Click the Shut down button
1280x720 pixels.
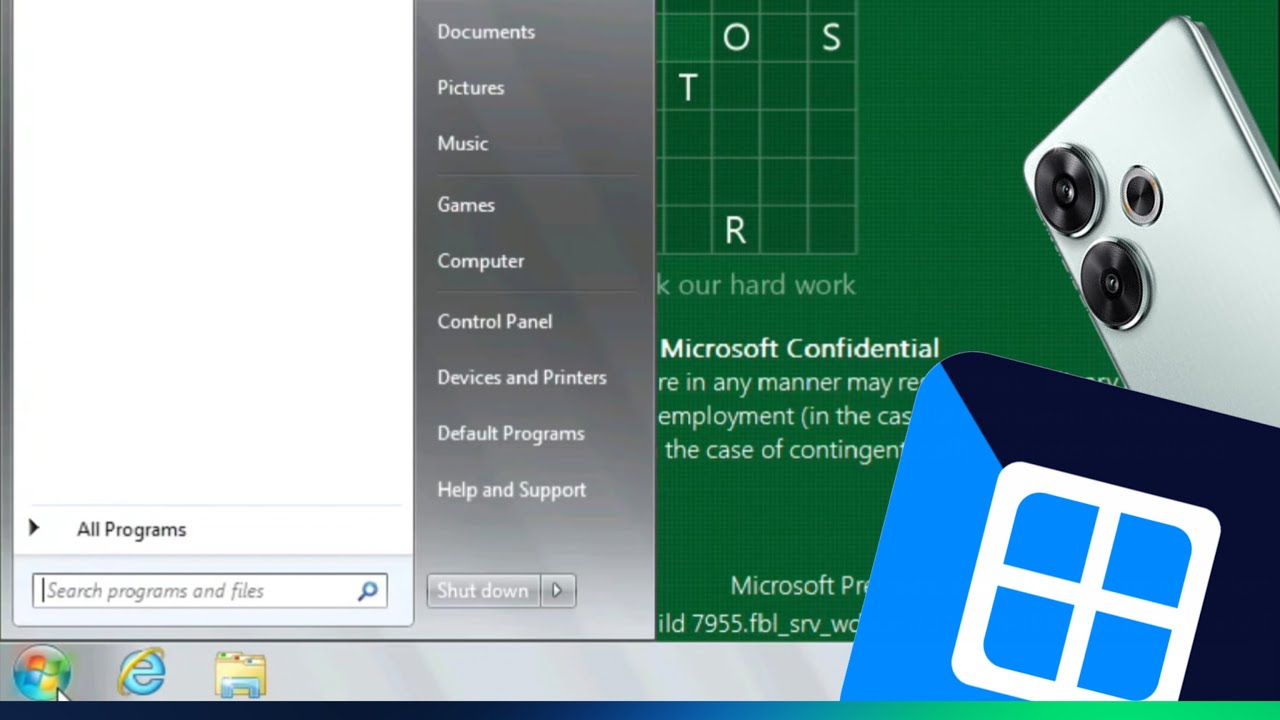tap(483, 591)
